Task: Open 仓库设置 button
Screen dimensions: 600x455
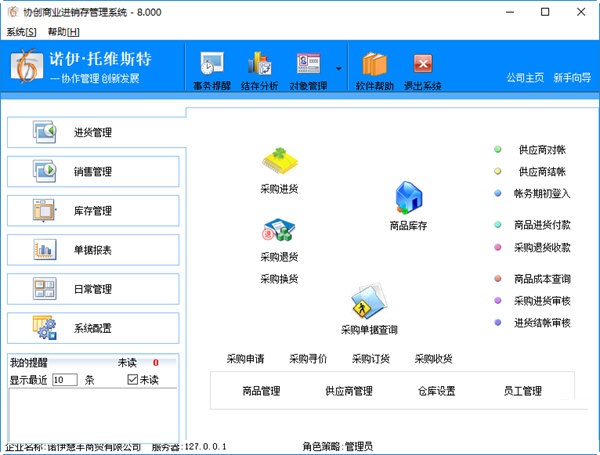Action: (437, 391)
